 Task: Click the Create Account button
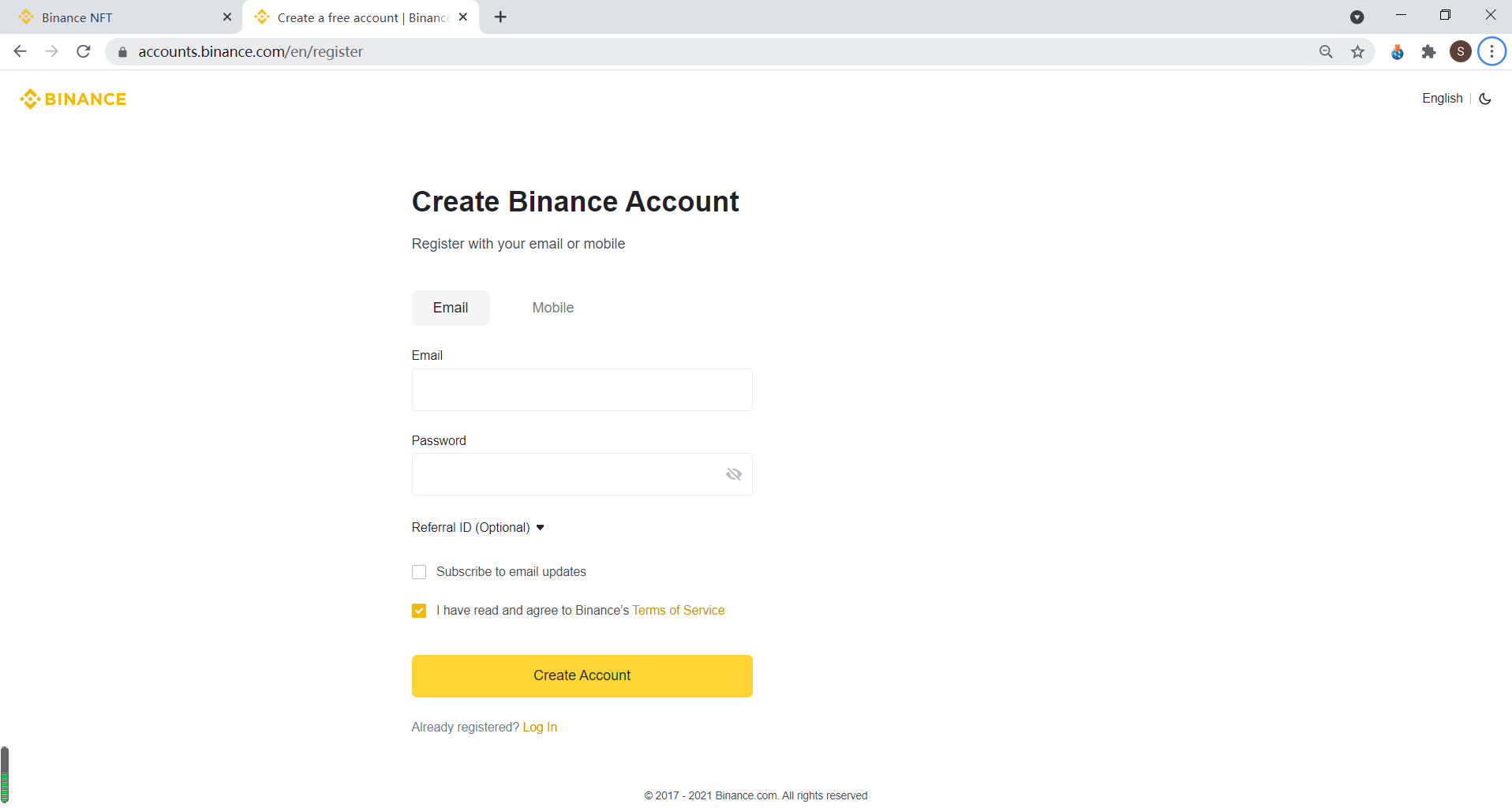pyautogui.click(x=582, y=676)
